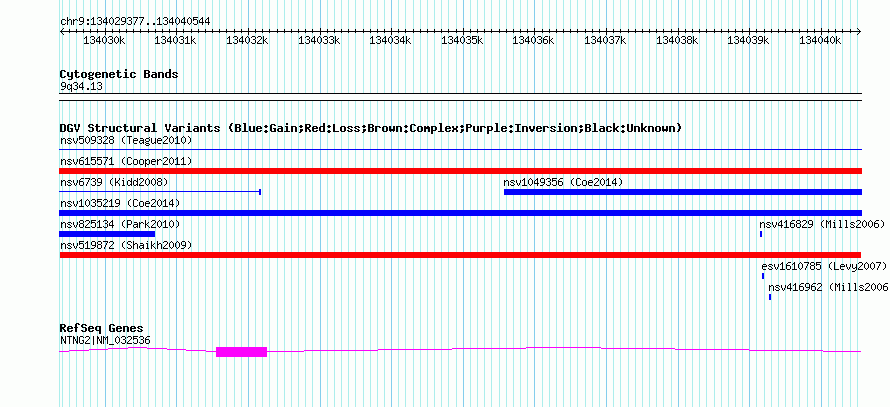Click the 134031k ruler position
The height and width of the screenshot is (407, 890).
176,40
